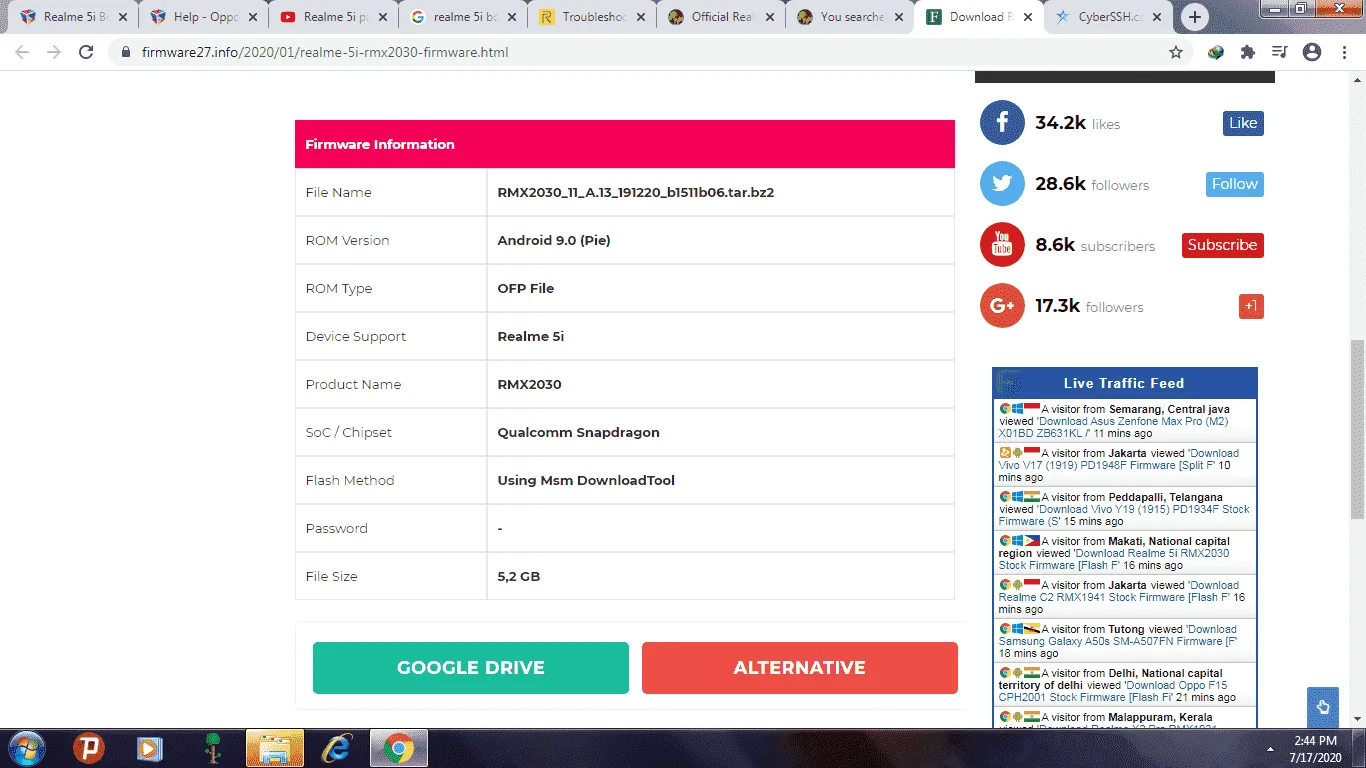Open the Vivo V17 PD1948F firmware link
Image resolution: width=1366 pixels, height=768 pixels.
tap(1119, 459)
